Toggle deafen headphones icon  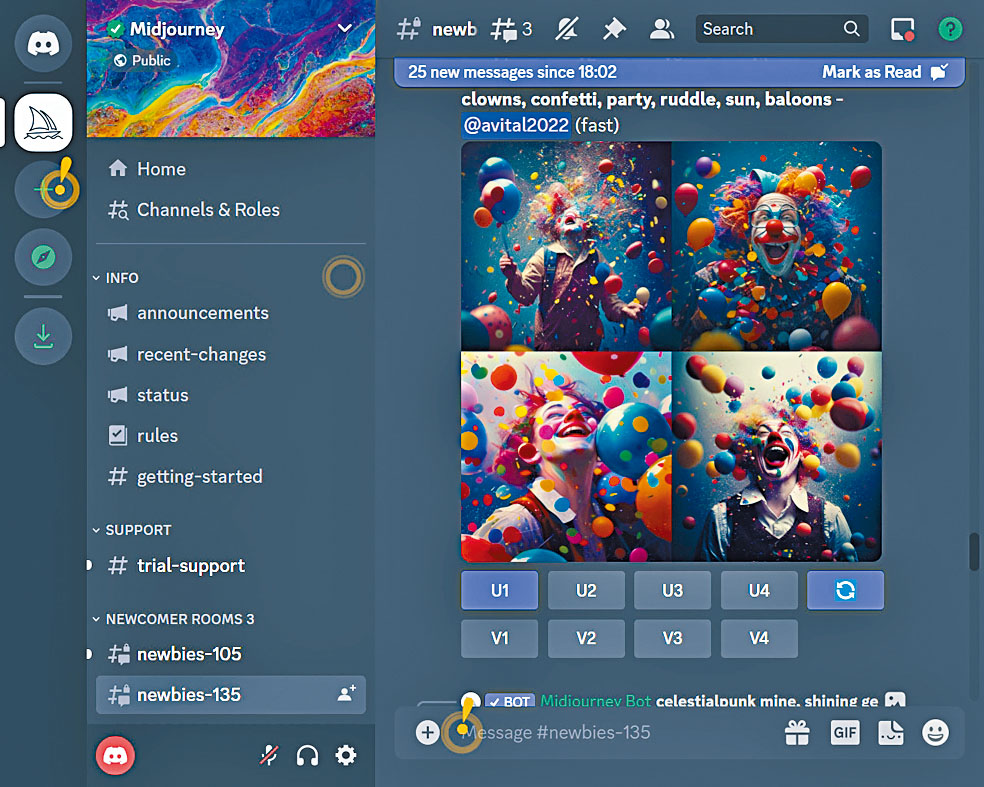coord(307,755)
